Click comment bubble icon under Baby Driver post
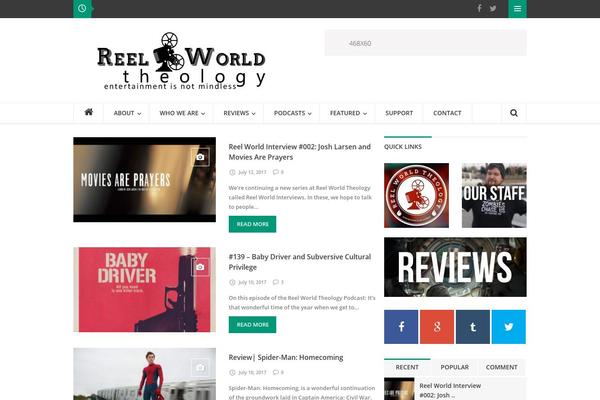600x400 pixels. coord(276,282)
